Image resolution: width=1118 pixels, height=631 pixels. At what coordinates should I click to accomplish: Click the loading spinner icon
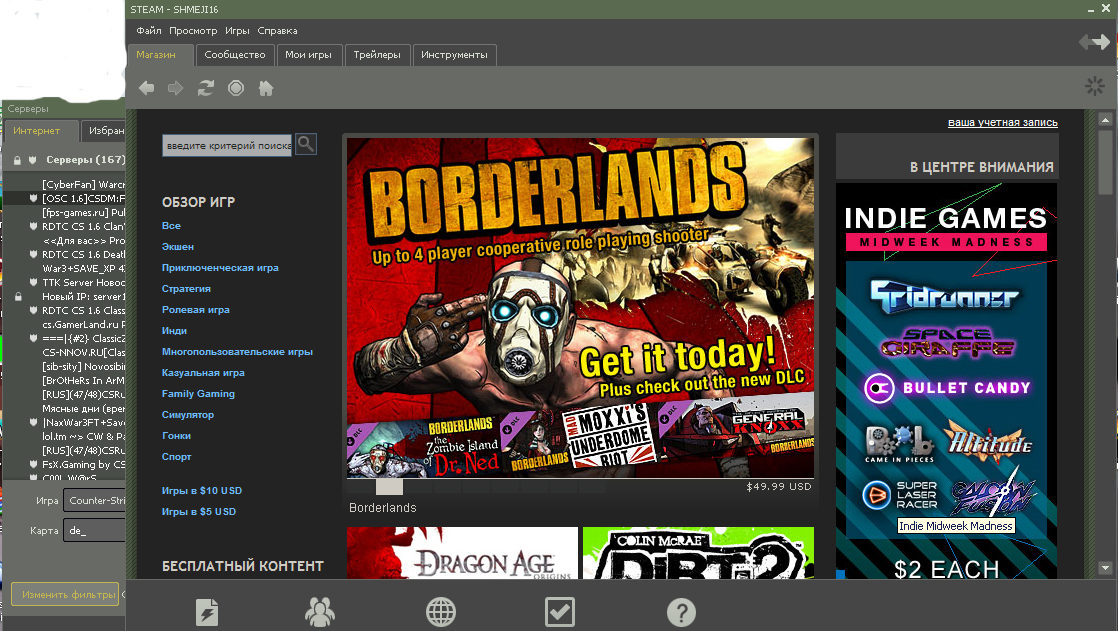pyautogui.click(x=1094, y=86)
